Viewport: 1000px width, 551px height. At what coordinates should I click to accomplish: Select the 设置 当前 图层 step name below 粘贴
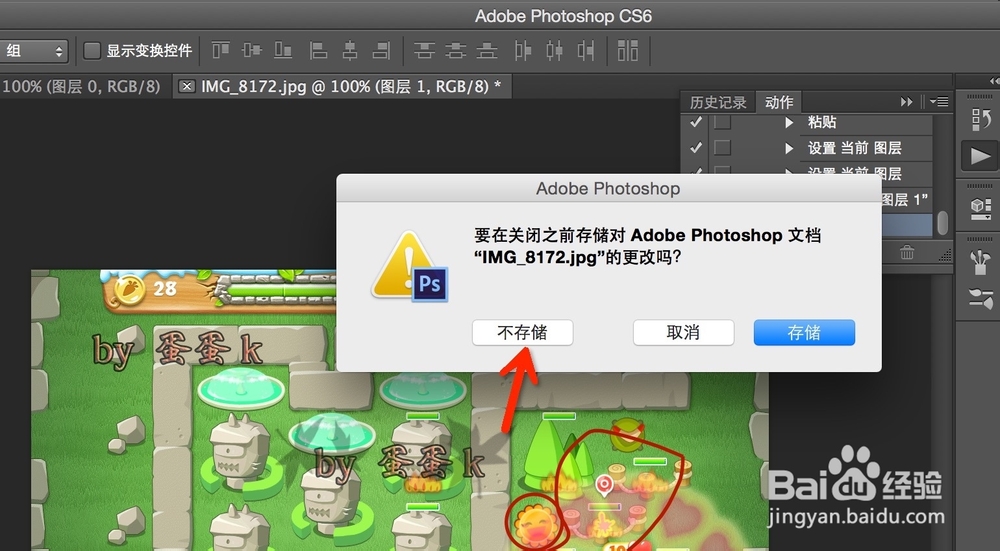[x=855, y=148]
